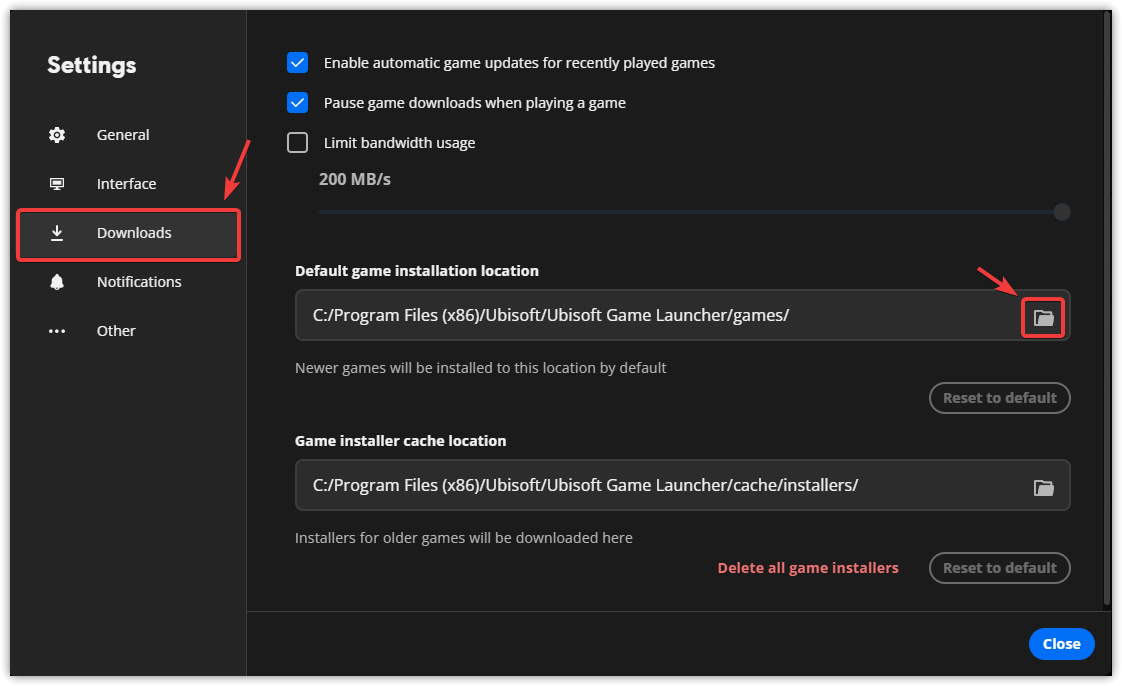
Task: Disable automatic game updates checkbox
Action: [297, 63]
